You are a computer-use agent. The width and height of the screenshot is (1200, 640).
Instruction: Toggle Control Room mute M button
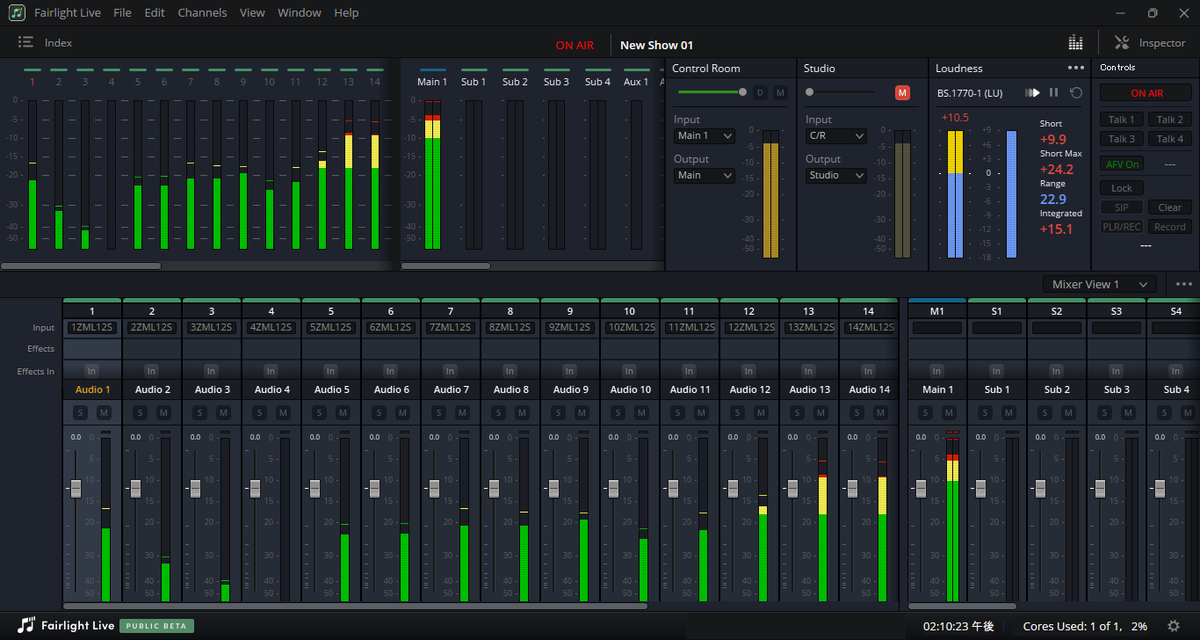(780, 93)
